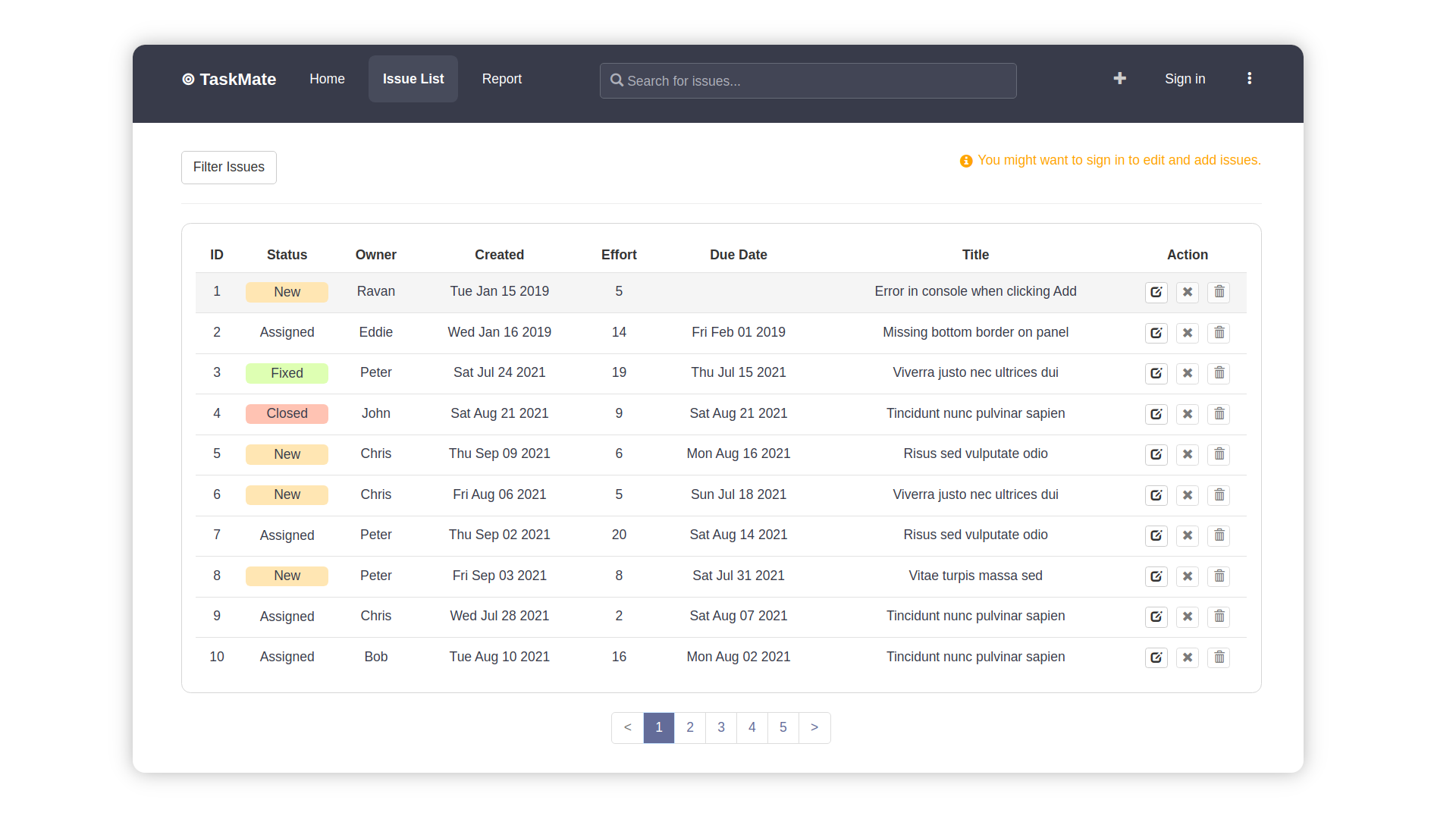
Task: Click edit icon for Closed issue 4
Action: 1156,414
